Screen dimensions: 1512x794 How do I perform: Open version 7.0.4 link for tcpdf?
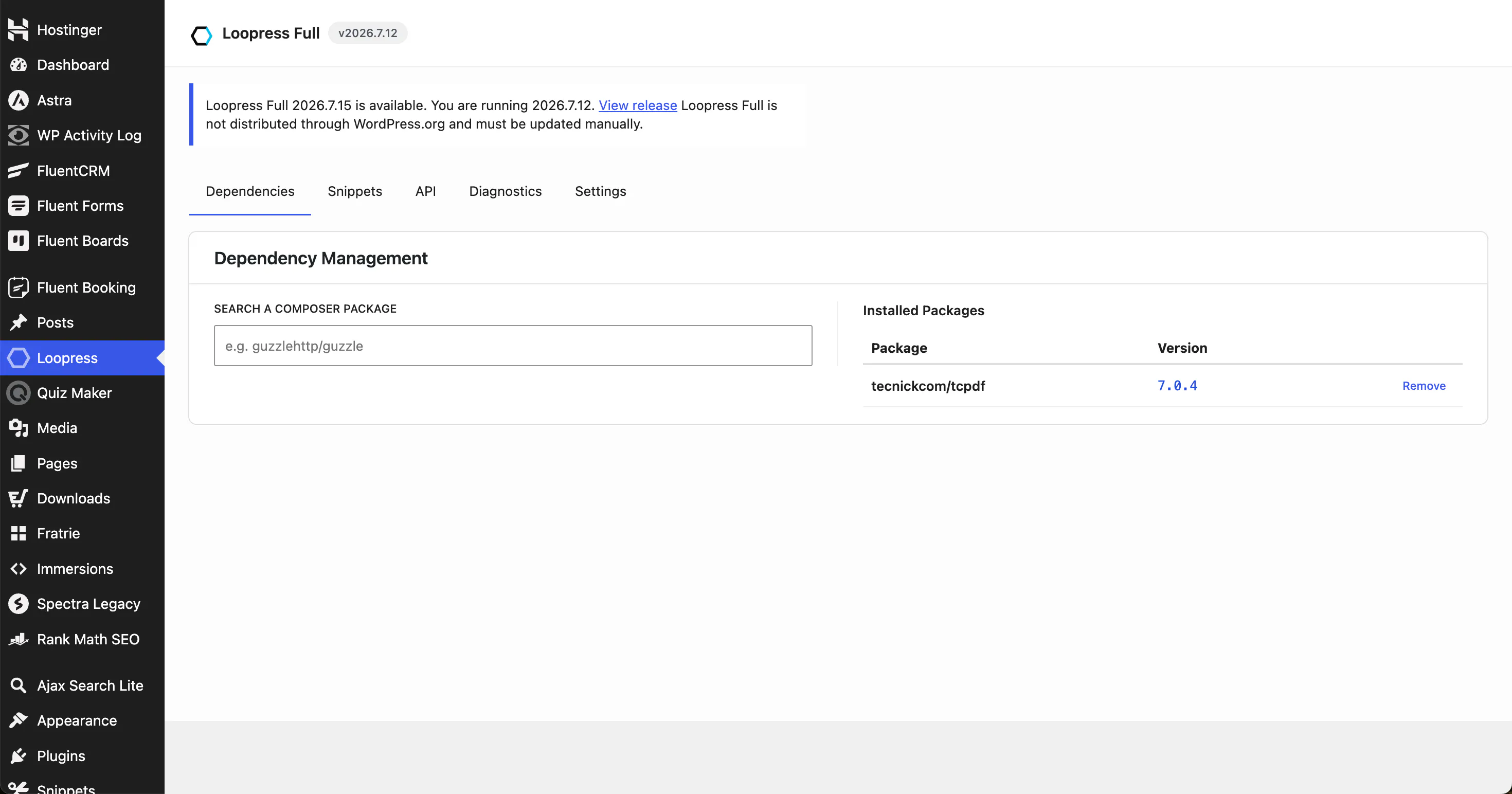1177,386
